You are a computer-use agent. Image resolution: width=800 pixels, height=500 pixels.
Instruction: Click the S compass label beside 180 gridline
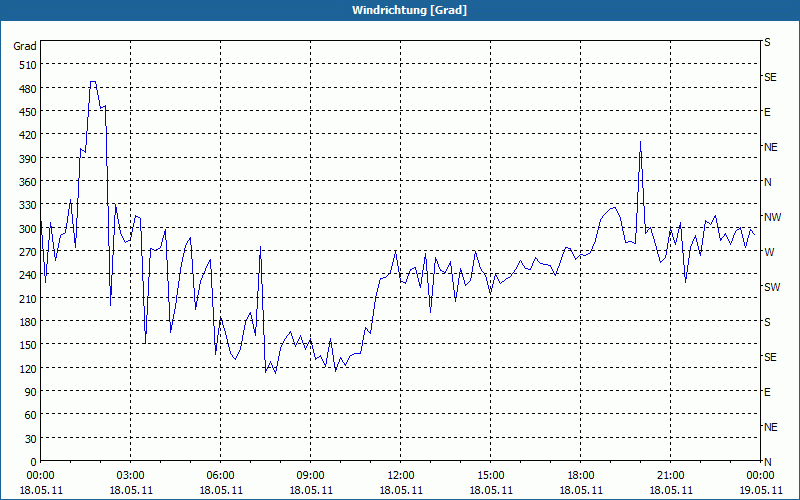[767, 322]
